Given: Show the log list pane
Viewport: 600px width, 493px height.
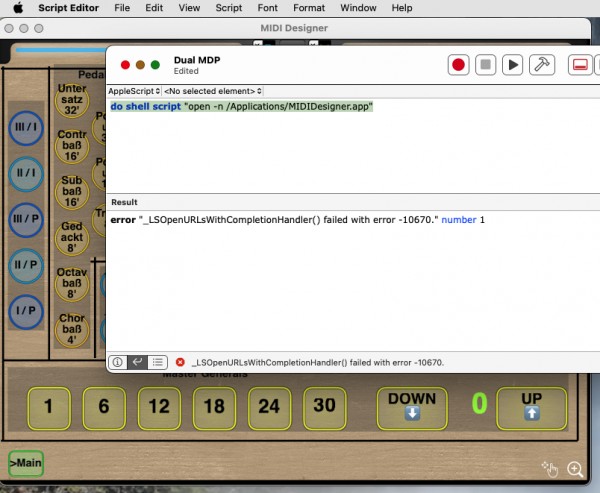Looking at the screenshot, I should pos(157,362).
